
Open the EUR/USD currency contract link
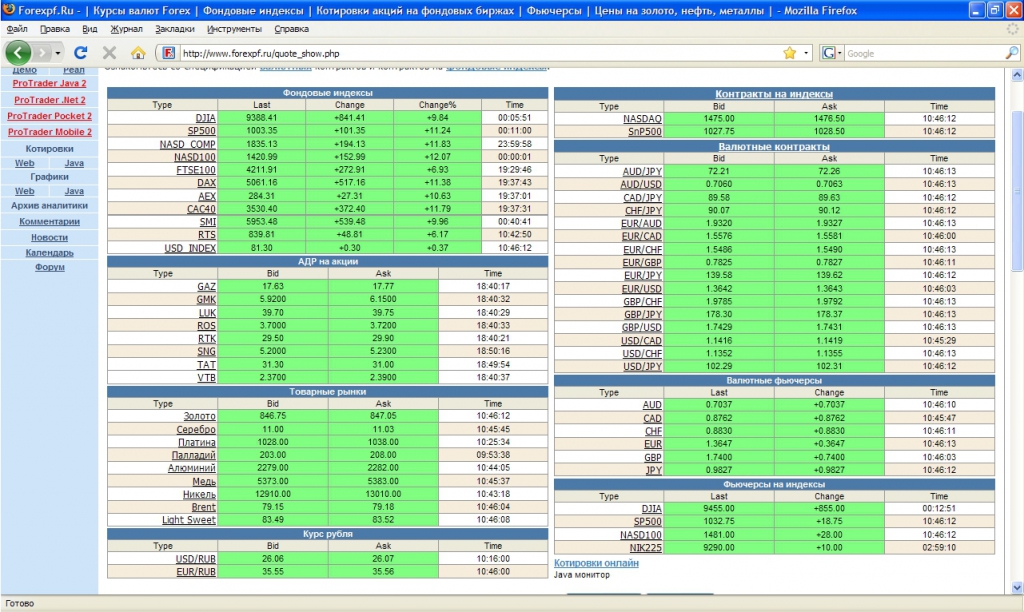[641, 288]
